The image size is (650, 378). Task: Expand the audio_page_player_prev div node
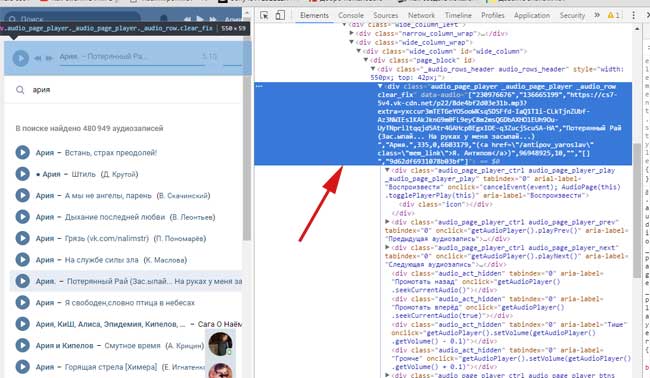point(387,222)
